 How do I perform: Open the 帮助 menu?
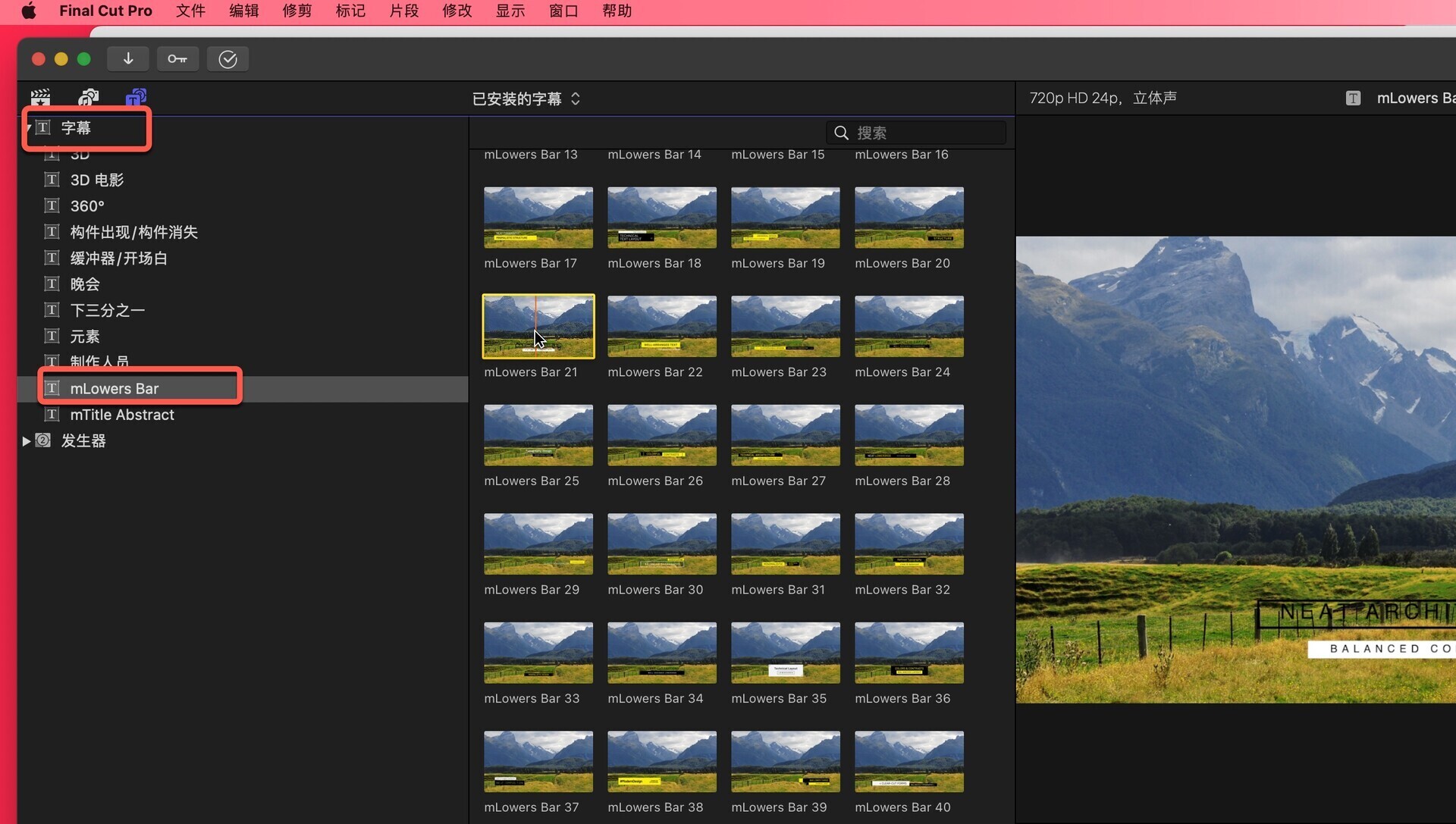(617, 11)
